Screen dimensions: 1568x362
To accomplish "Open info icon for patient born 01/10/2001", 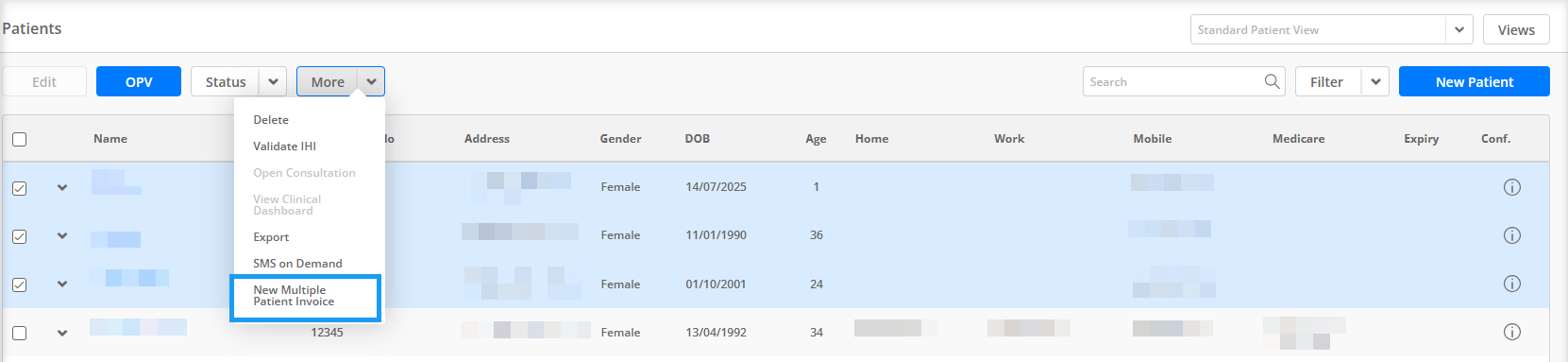I will [x=1511, y=284].
